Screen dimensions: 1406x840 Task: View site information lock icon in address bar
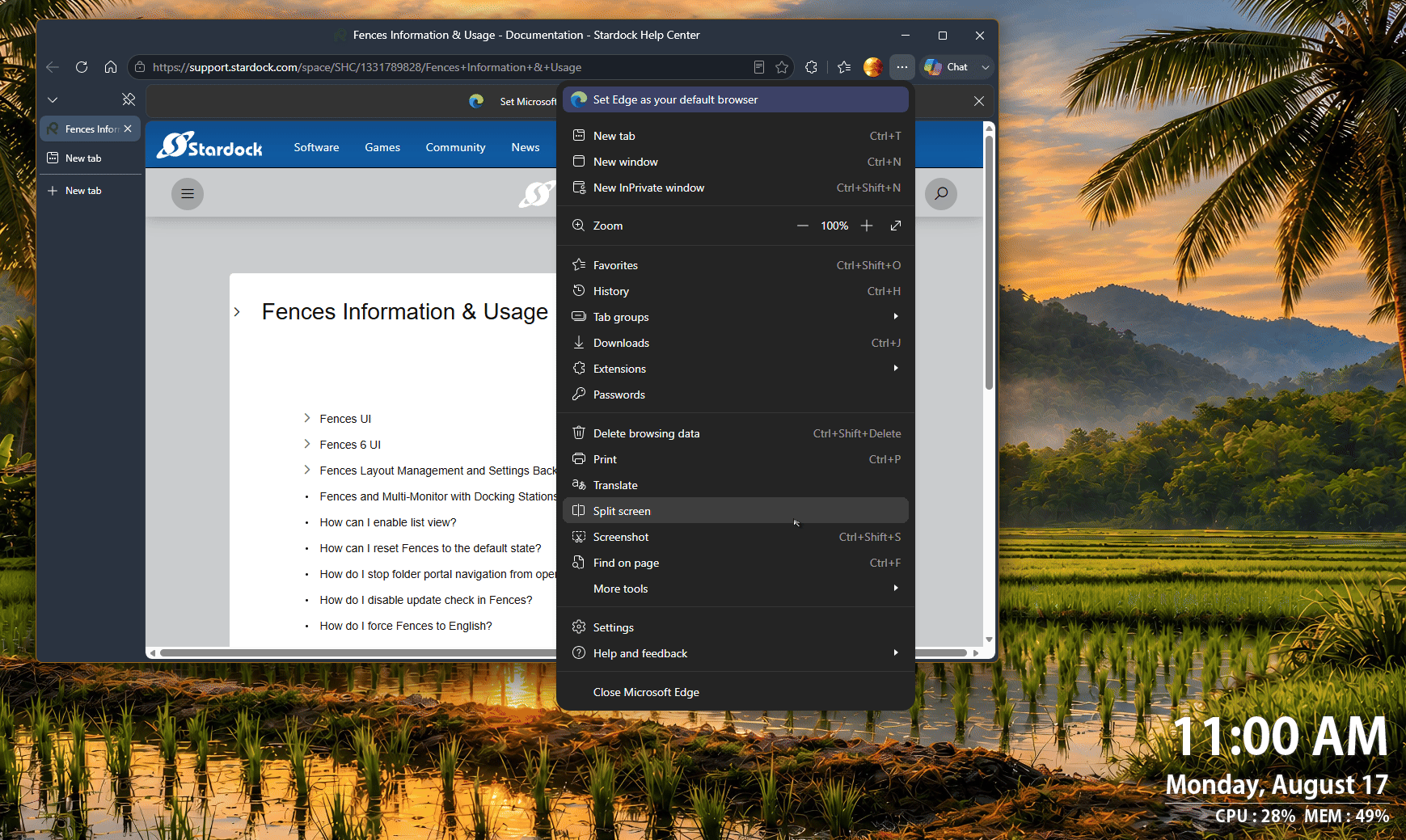(x=140, y=67)
